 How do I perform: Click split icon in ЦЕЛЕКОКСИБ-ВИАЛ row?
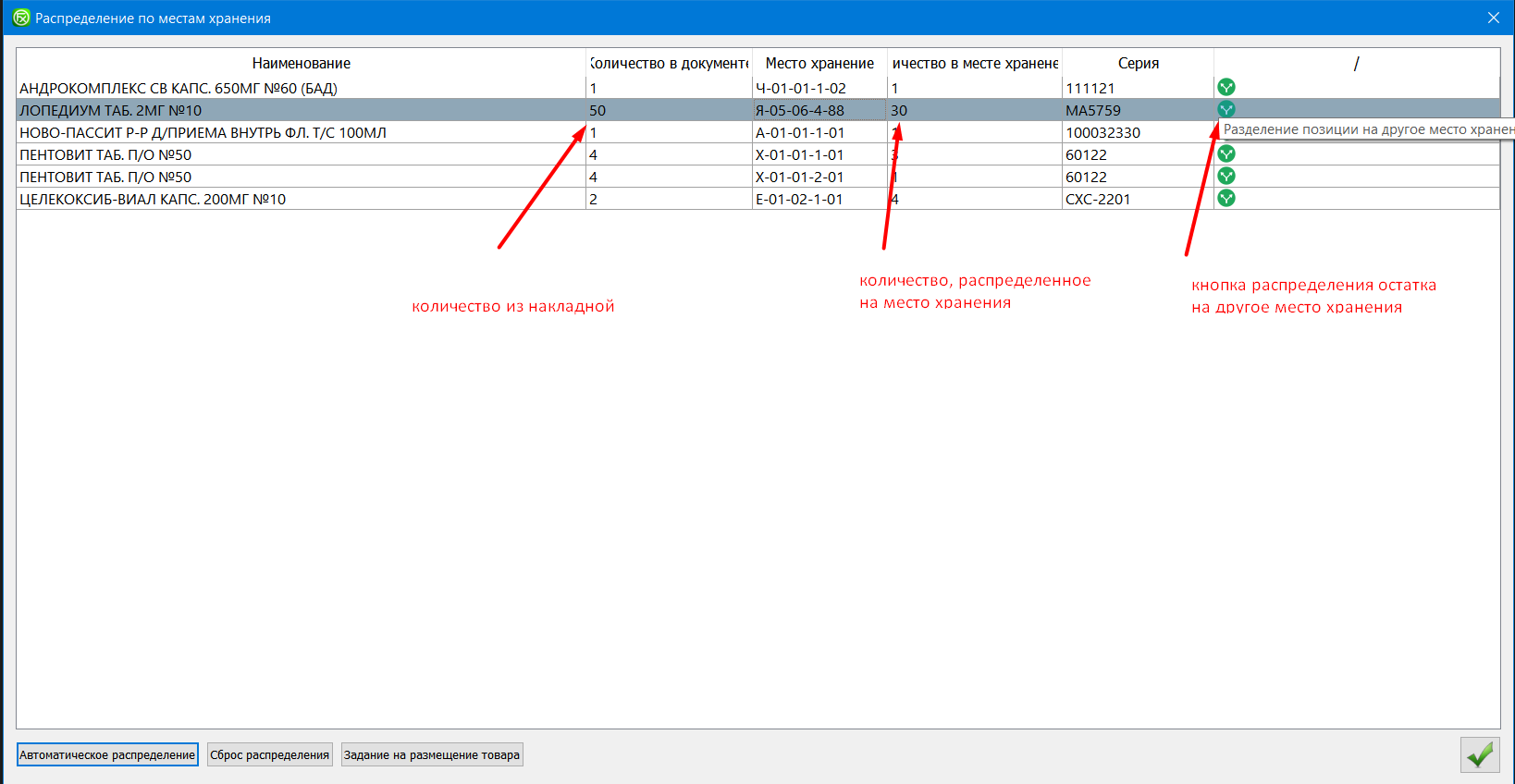pyautogui.click(x=1226, y=199)
